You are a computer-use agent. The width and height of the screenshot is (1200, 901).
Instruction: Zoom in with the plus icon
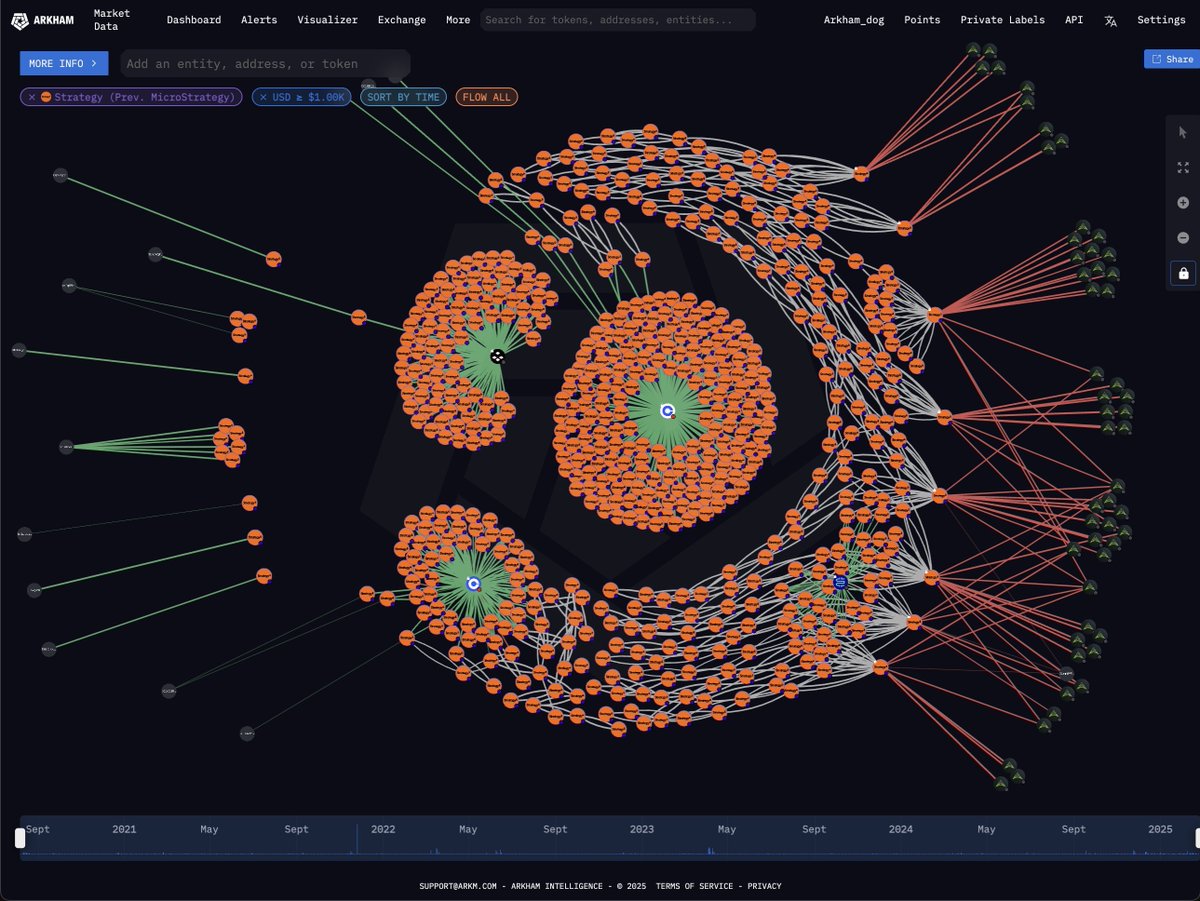pos(1183,203)
